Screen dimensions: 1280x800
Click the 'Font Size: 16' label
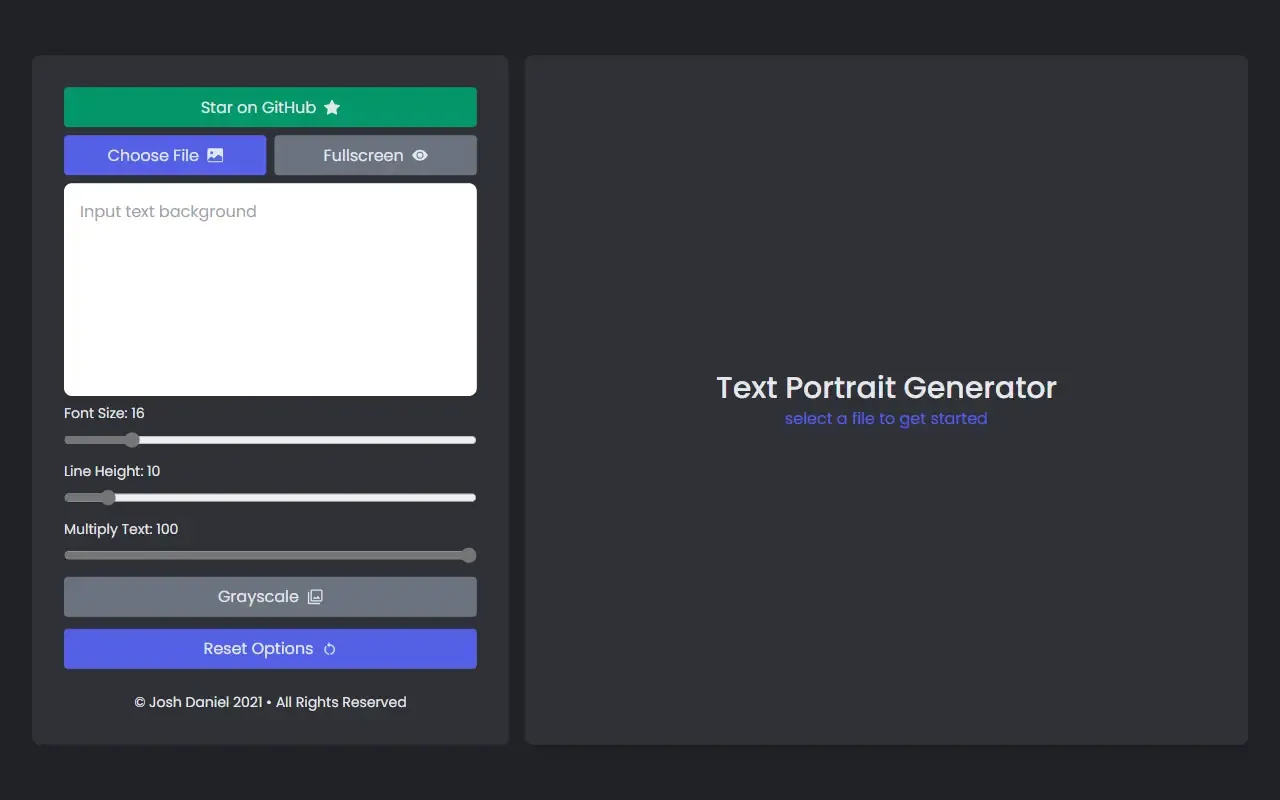coord(104,413)
